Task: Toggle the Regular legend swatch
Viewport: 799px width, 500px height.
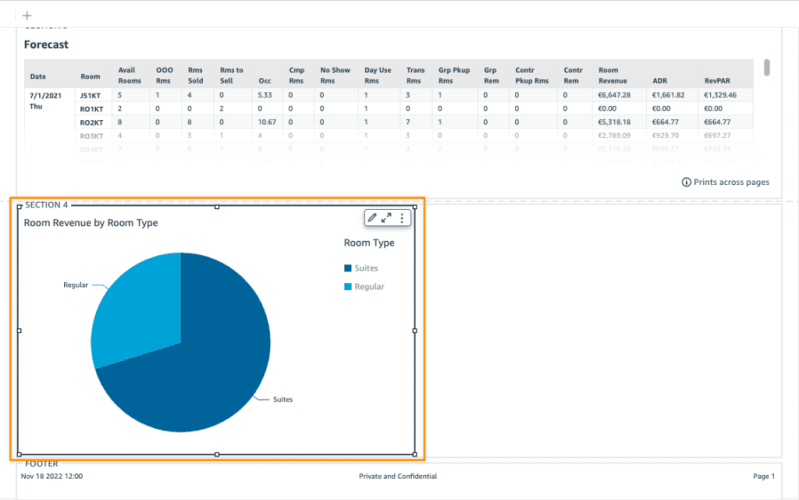Action: pos(348,286)
